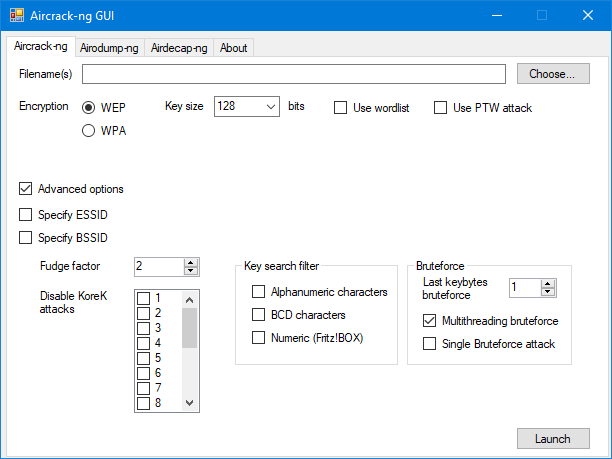Select WEP encryption radio button
Image resolution: width=612 pixels, height=459 pixels.
[x=89, y=107]
